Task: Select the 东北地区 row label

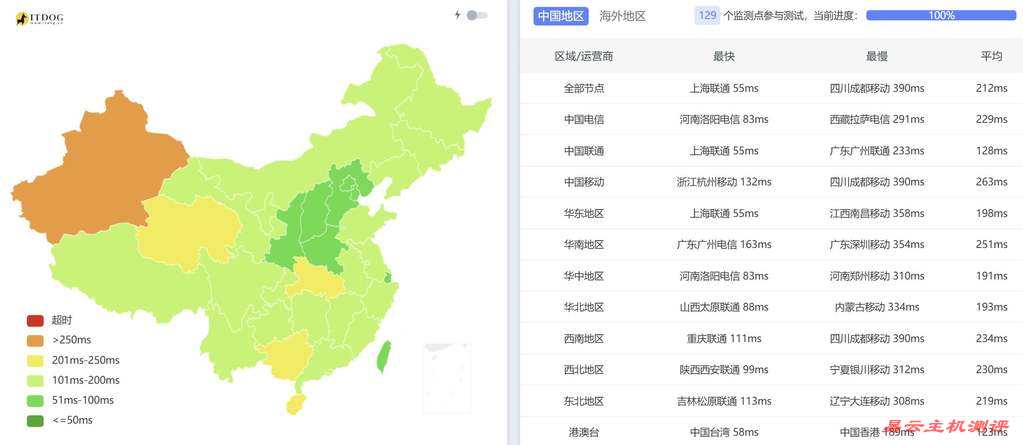Action: [584, 401]
